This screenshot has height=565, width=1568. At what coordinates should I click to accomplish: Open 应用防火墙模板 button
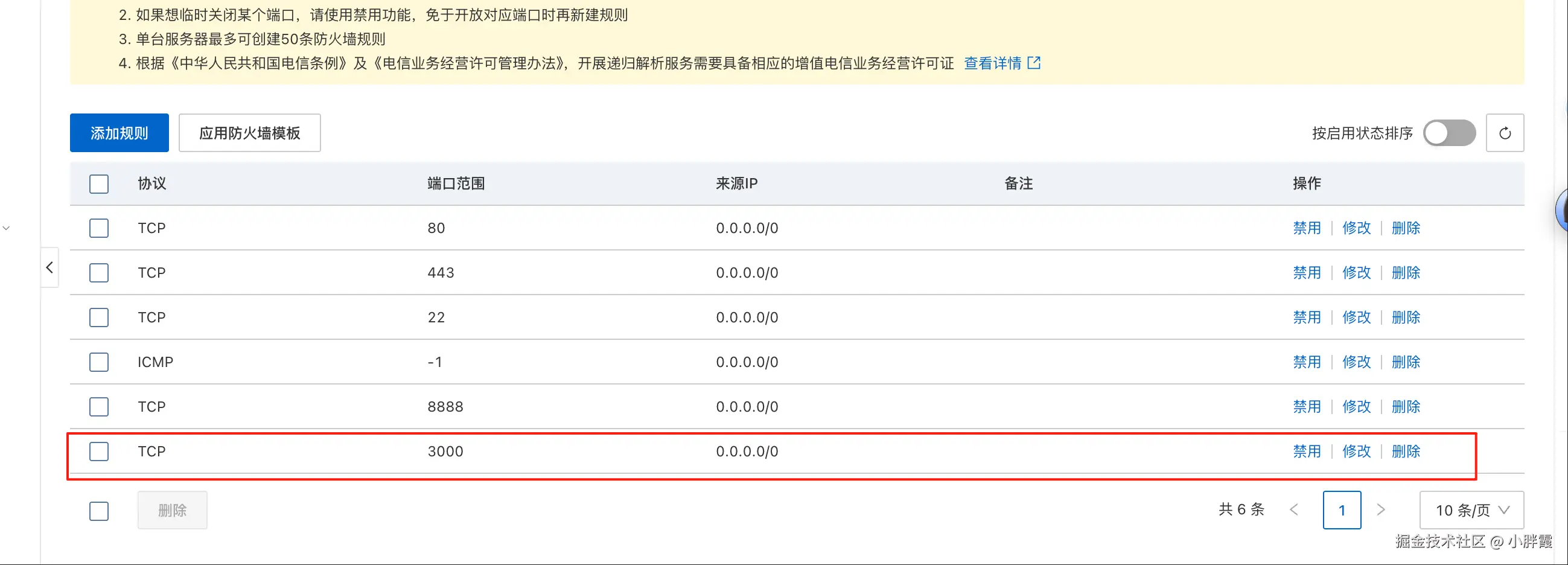click(x=250, y=133)
